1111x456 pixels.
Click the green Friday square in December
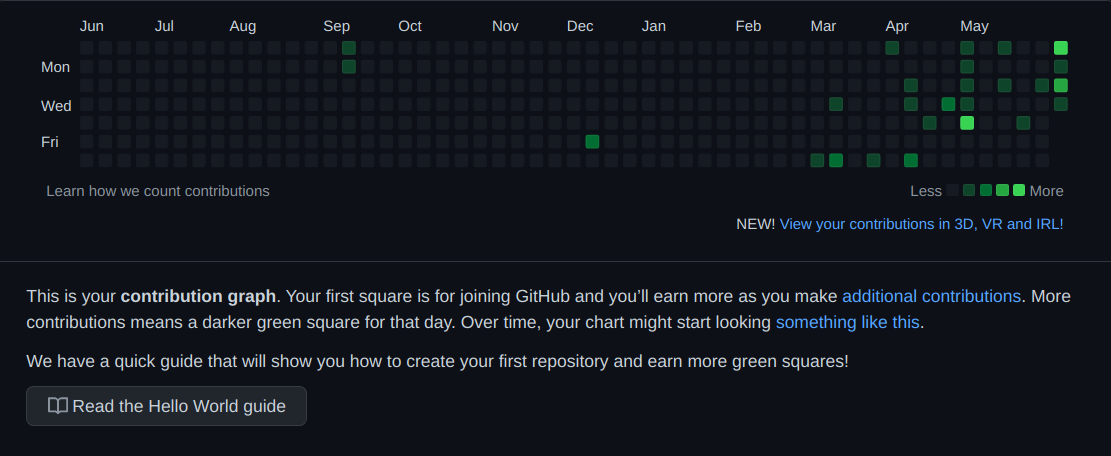(592, 142)
